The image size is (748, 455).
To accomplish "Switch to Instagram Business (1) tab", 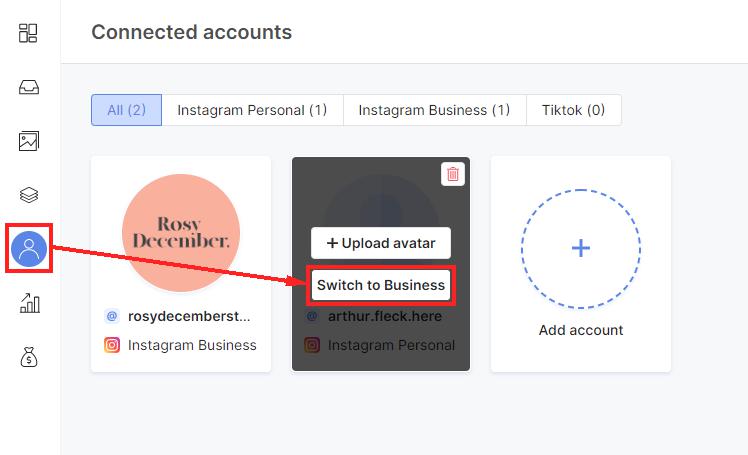I will tap(435, 110).
